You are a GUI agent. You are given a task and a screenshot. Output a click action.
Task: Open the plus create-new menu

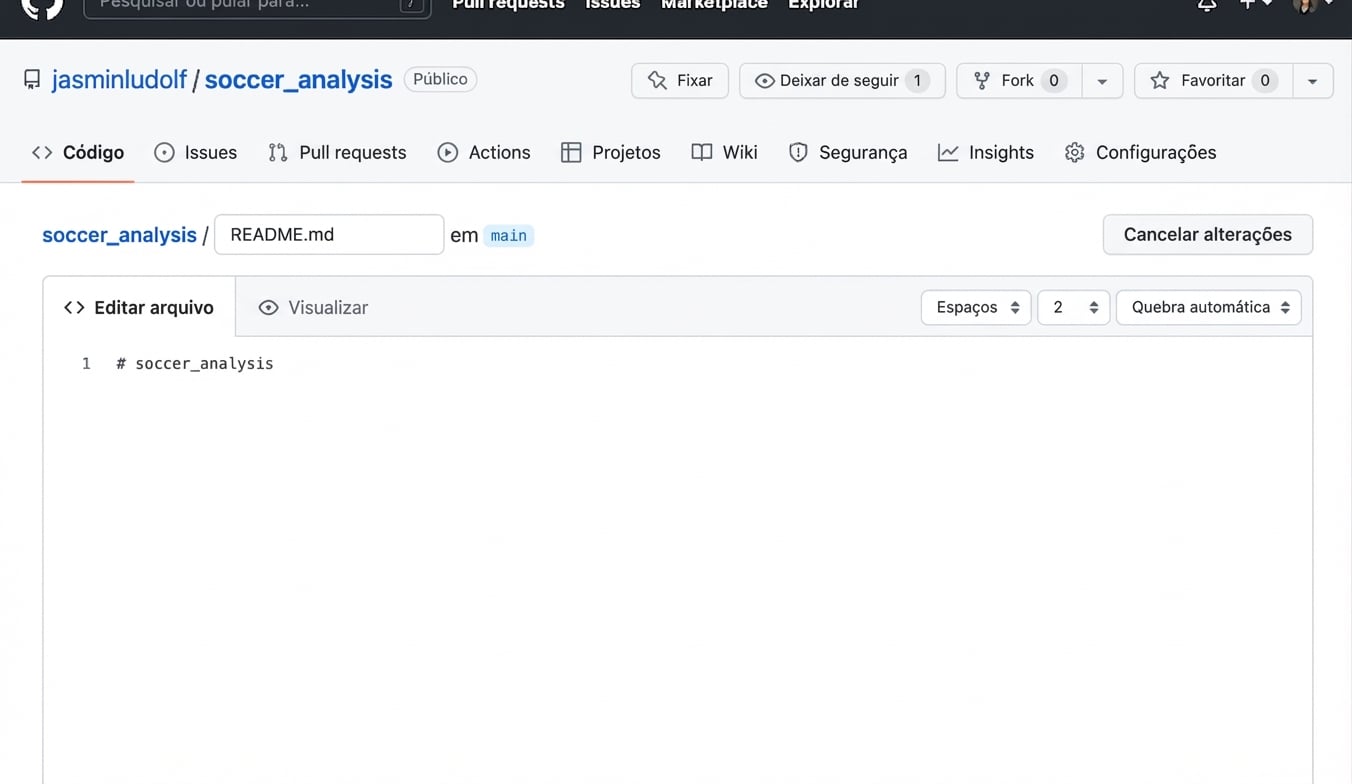1256,5
